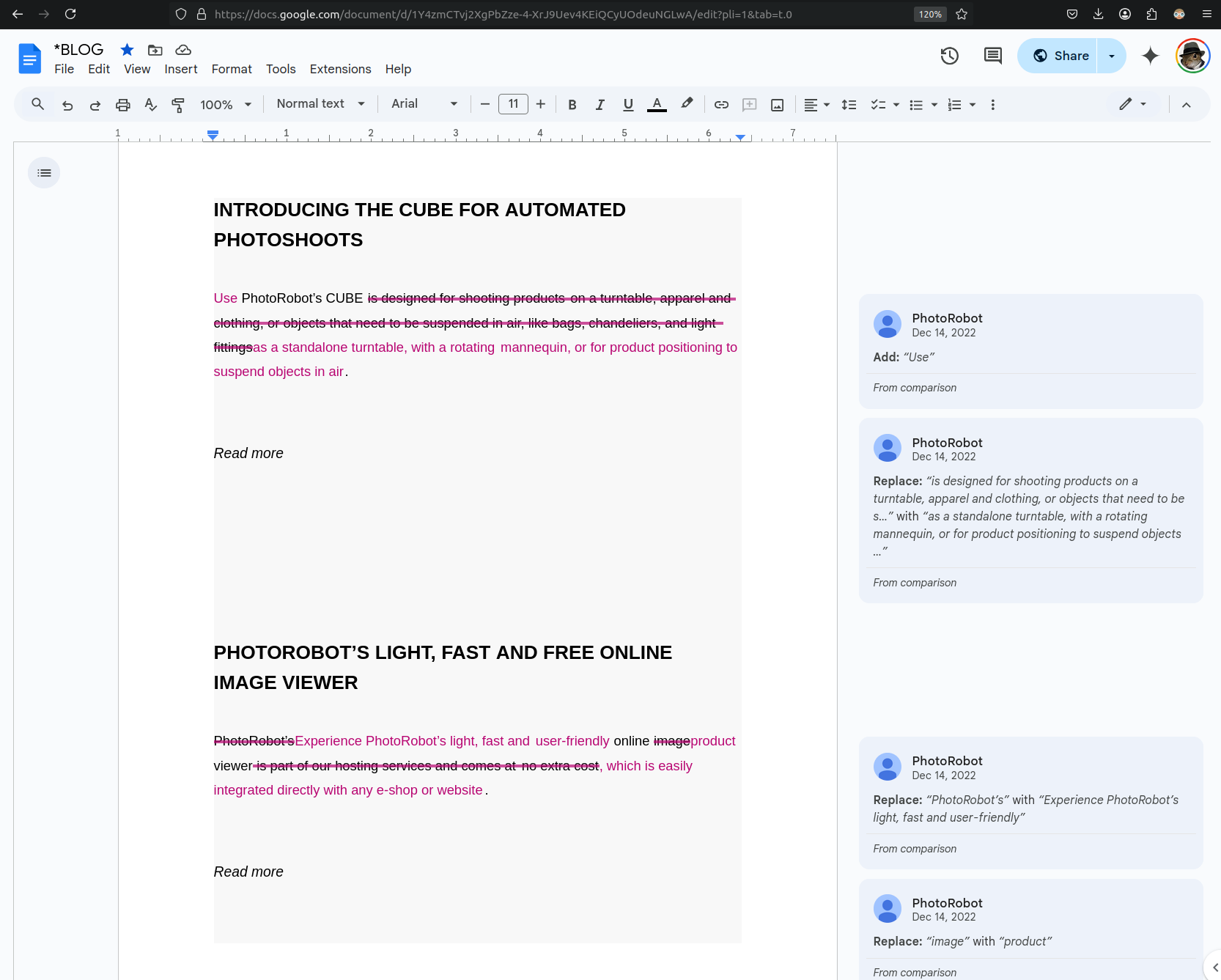Check cloud save status icon
Viewport: 1221px width, 980px height.
pos(183,50)
